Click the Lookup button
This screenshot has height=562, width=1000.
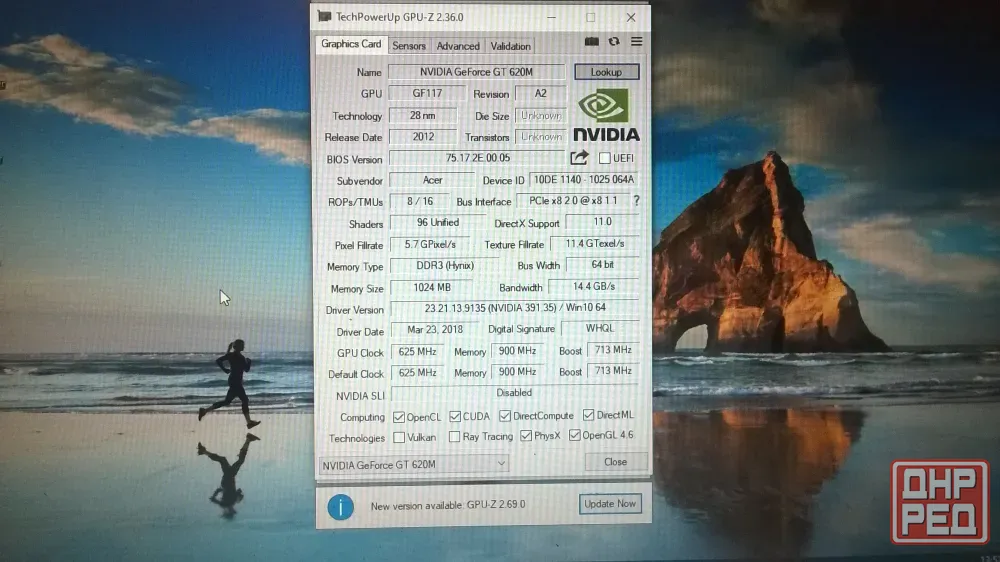point(607,72)
